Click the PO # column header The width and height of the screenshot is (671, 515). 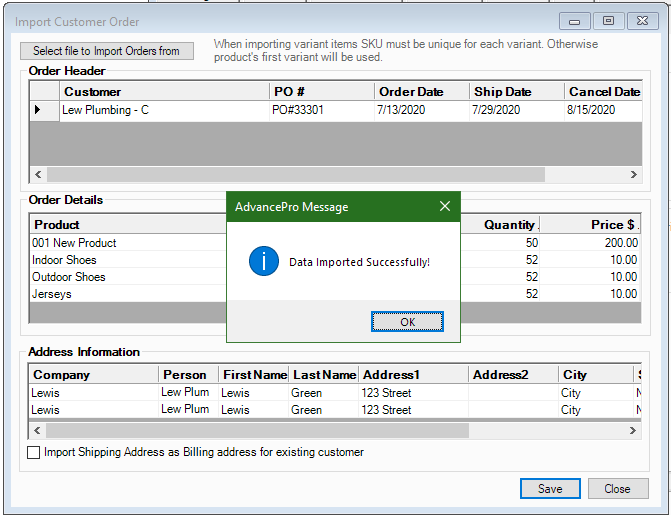point(289,92)
